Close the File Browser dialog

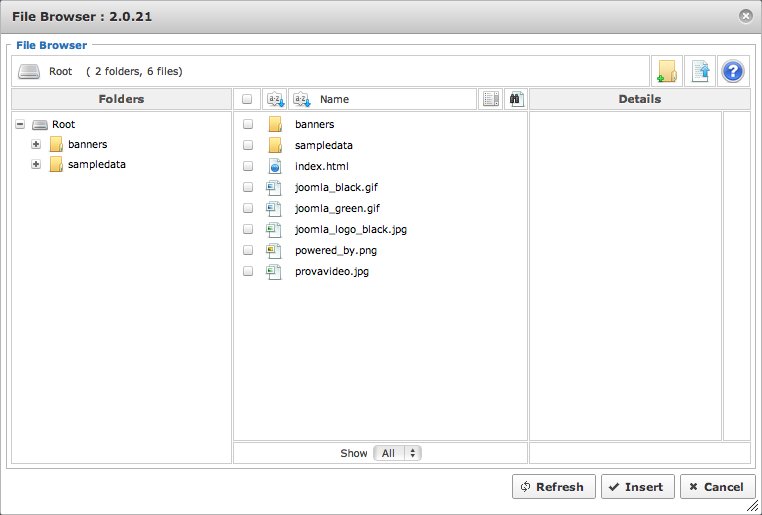745,16
